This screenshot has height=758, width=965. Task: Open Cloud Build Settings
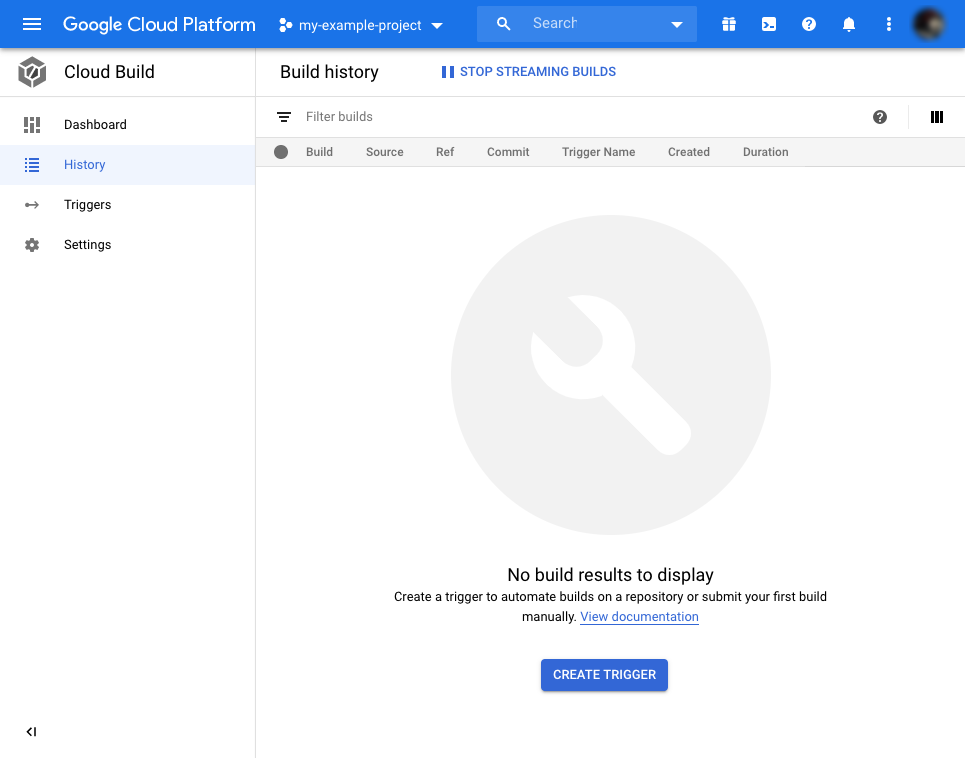[x=127, y=245]
